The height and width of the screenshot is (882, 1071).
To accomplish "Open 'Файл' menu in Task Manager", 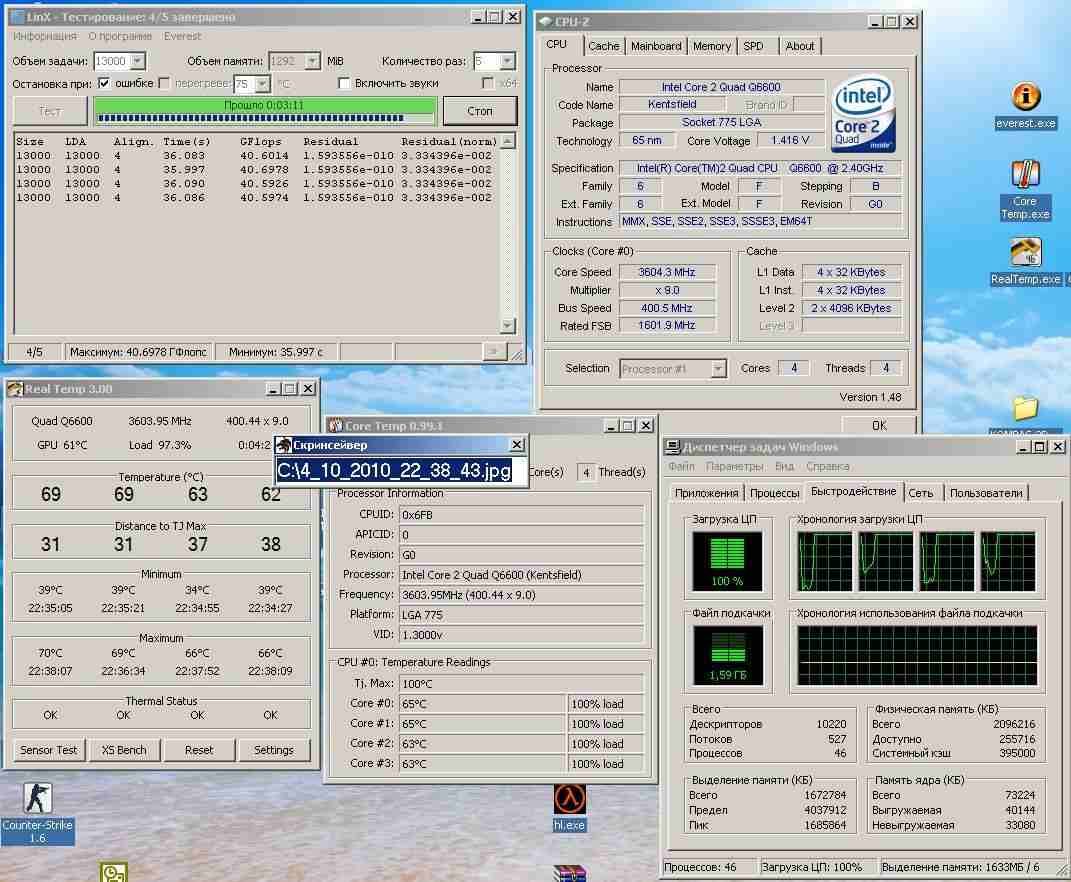I will click(x=681, y=466).
